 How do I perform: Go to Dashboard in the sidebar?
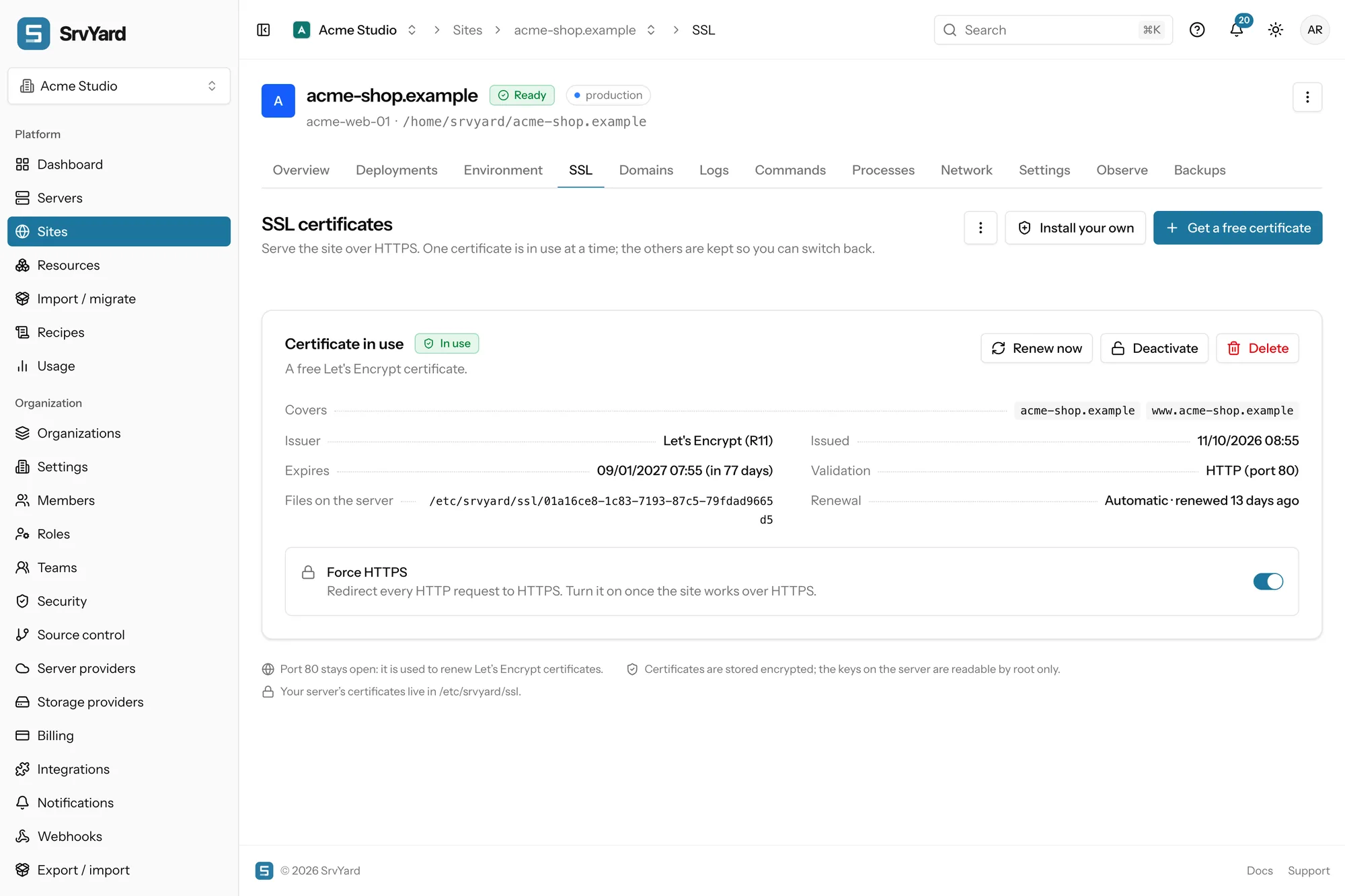[119, 165]
